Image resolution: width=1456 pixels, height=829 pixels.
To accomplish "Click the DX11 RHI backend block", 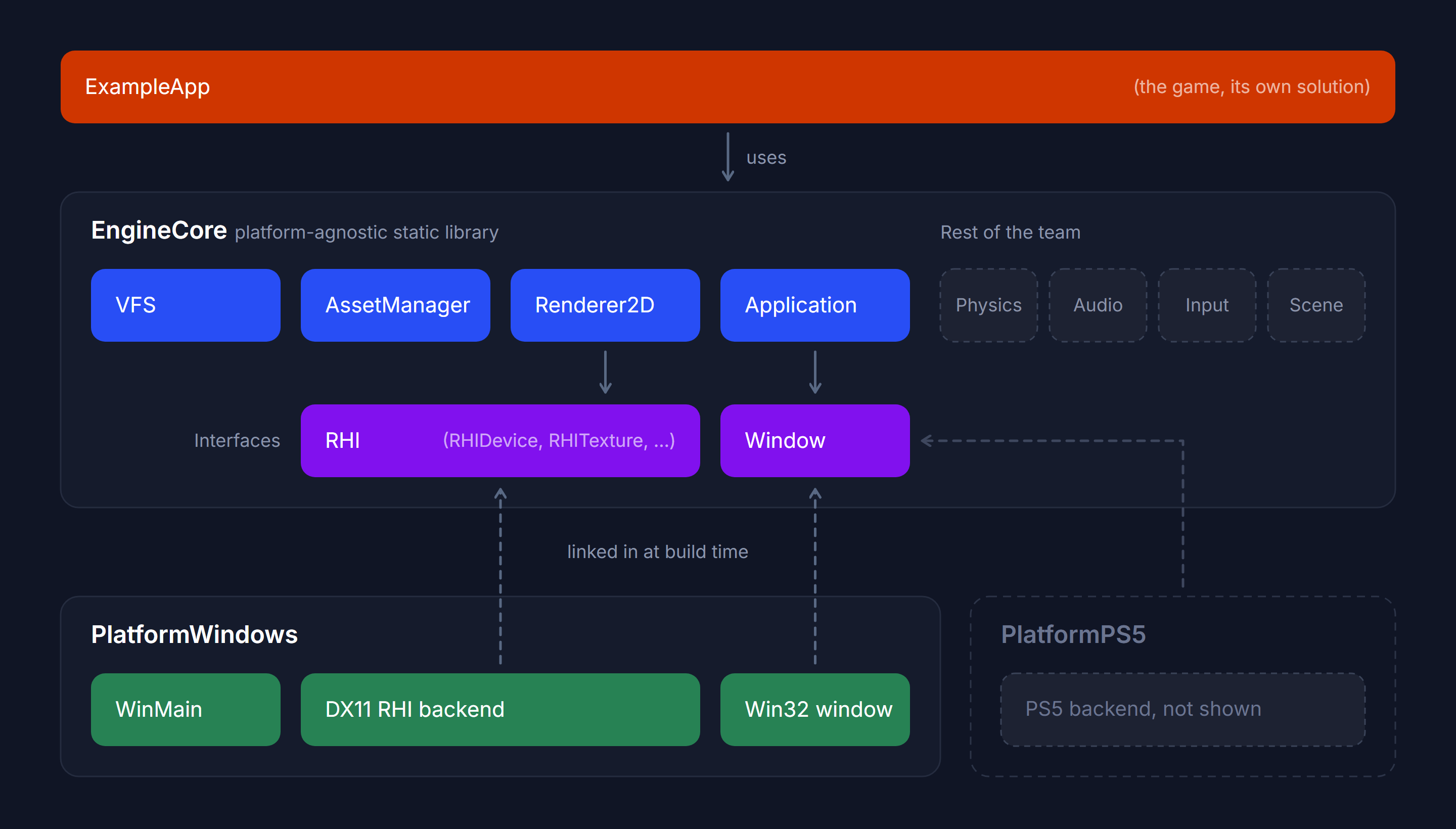I will coord(500,709).
